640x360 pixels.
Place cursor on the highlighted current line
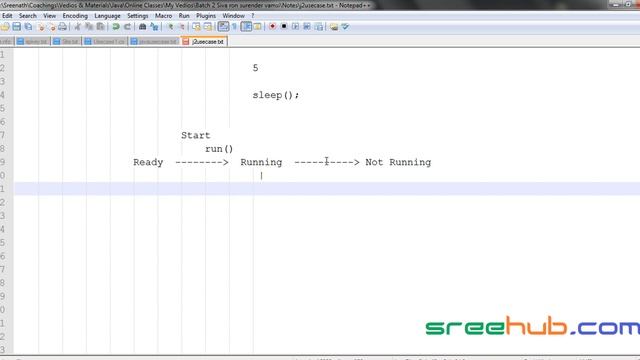[x=327, y=189]
